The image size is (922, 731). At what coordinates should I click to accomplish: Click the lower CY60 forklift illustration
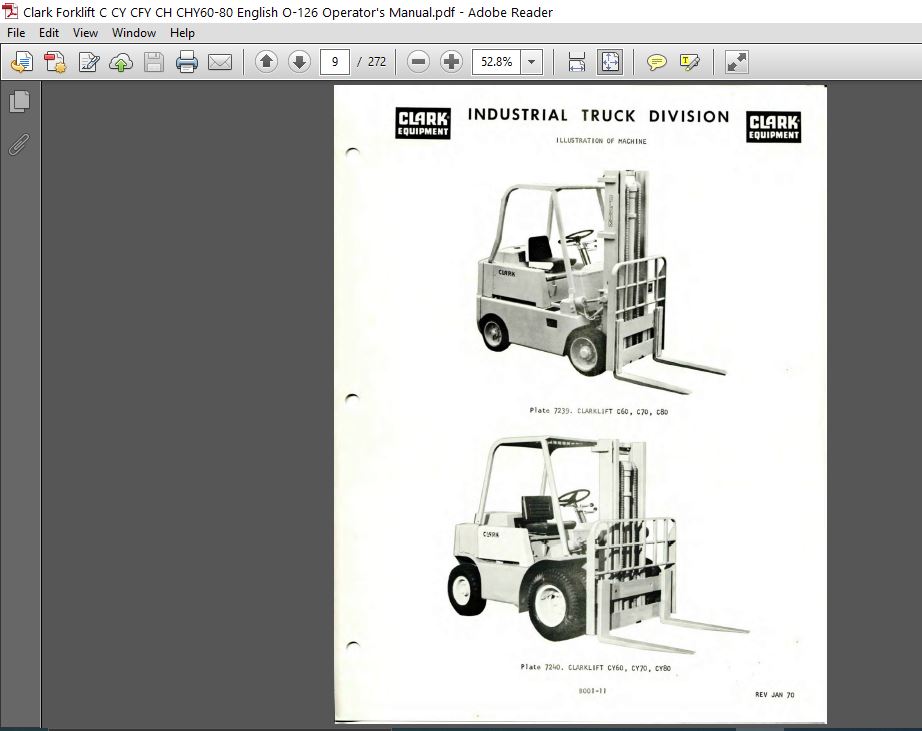(x=597, y=545)
